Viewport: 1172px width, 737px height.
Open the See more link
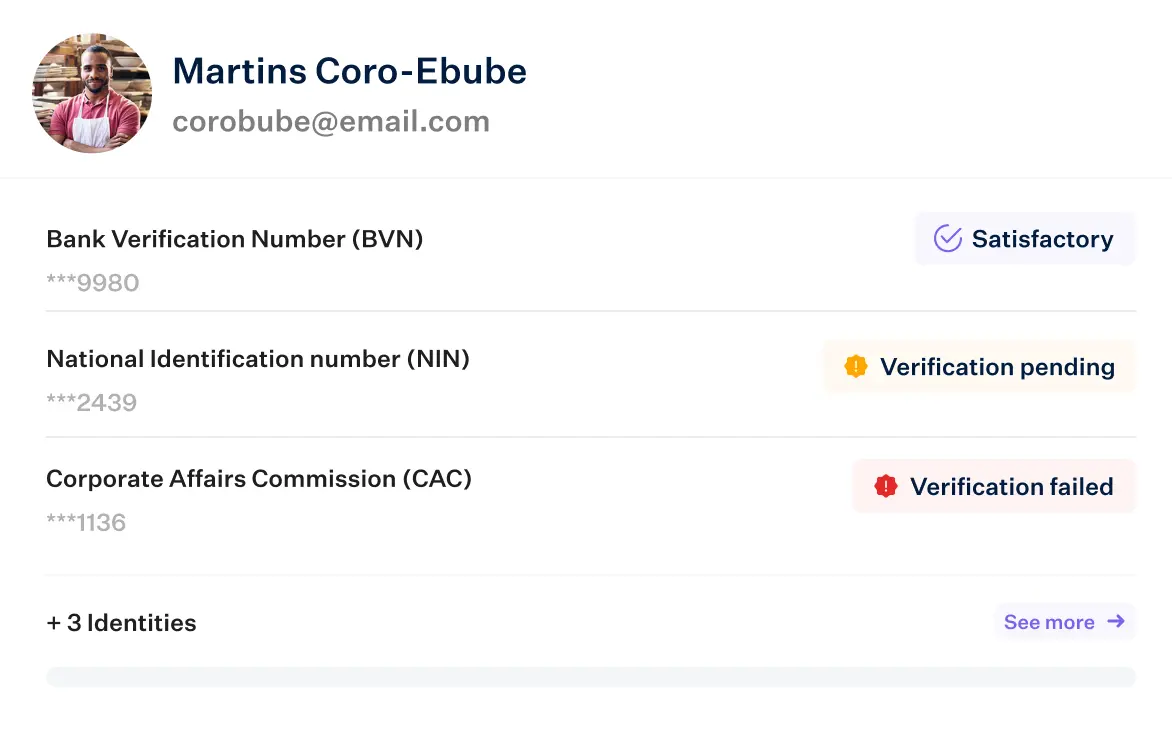(x=1064, y=622)
